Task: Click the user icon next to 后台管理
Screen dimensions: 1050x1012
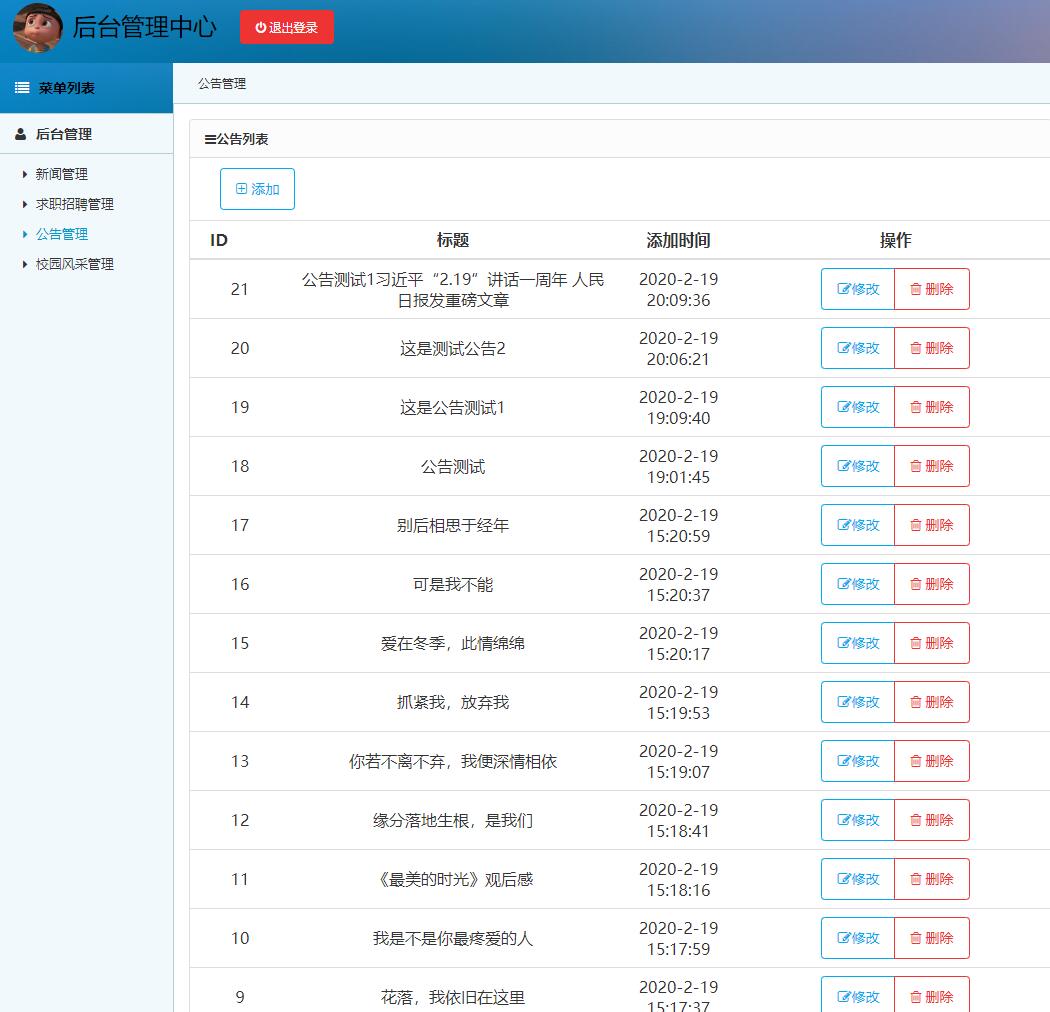Action: (x=21, y=133)
